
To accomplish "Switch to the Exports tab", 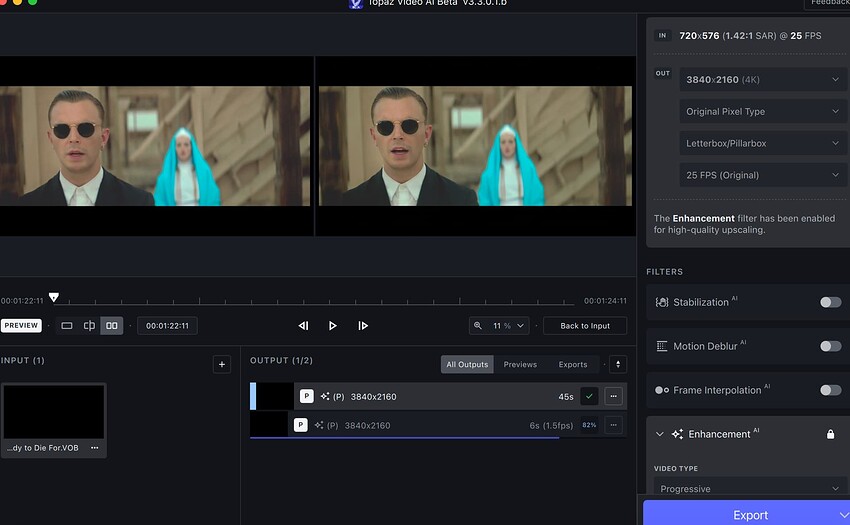I will point(573,364).
